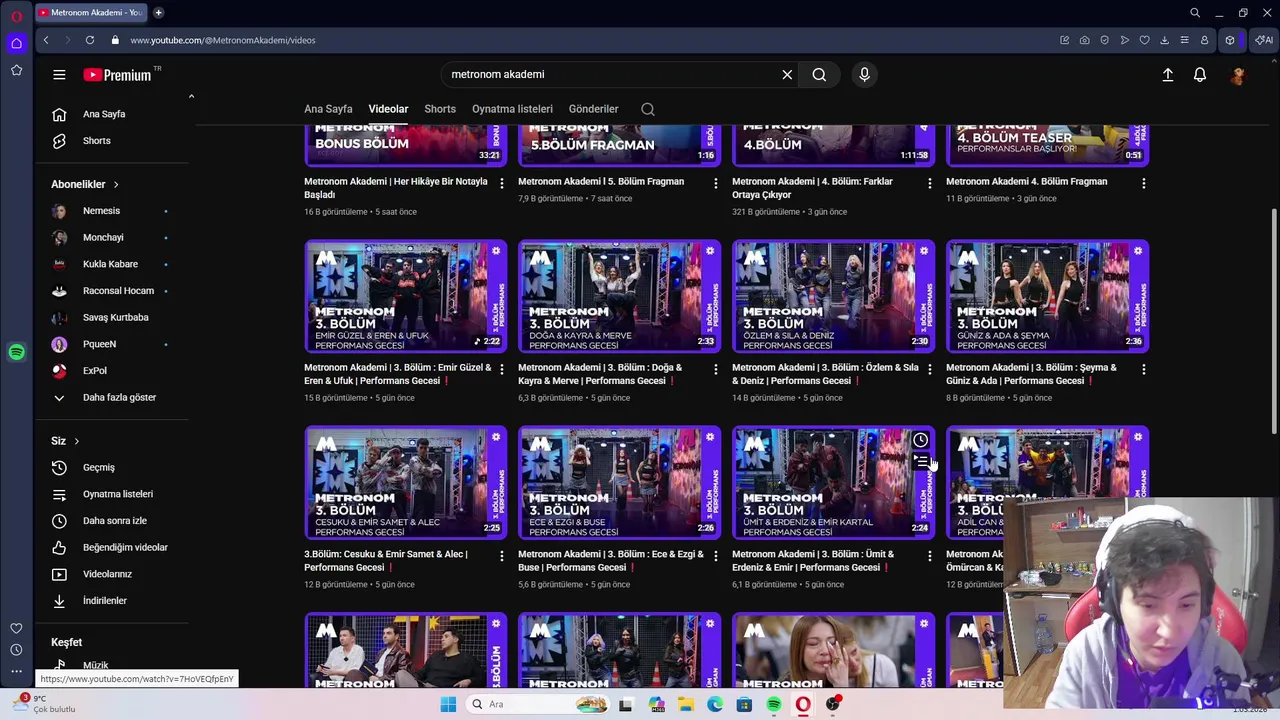Open the YouTube guide hamburger menu

point(59,74)
